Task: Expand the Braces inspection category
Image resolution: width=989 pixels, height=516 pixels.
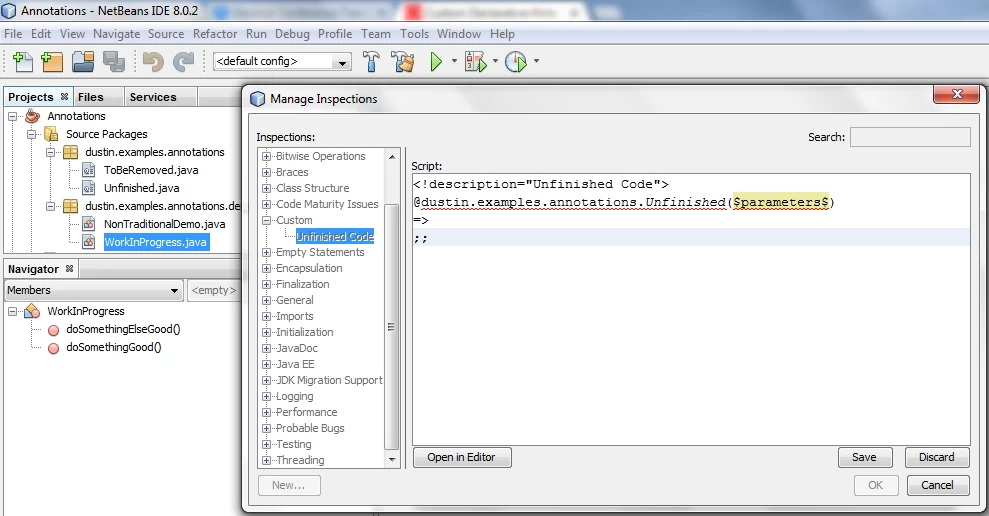Action: pos(266,172)
